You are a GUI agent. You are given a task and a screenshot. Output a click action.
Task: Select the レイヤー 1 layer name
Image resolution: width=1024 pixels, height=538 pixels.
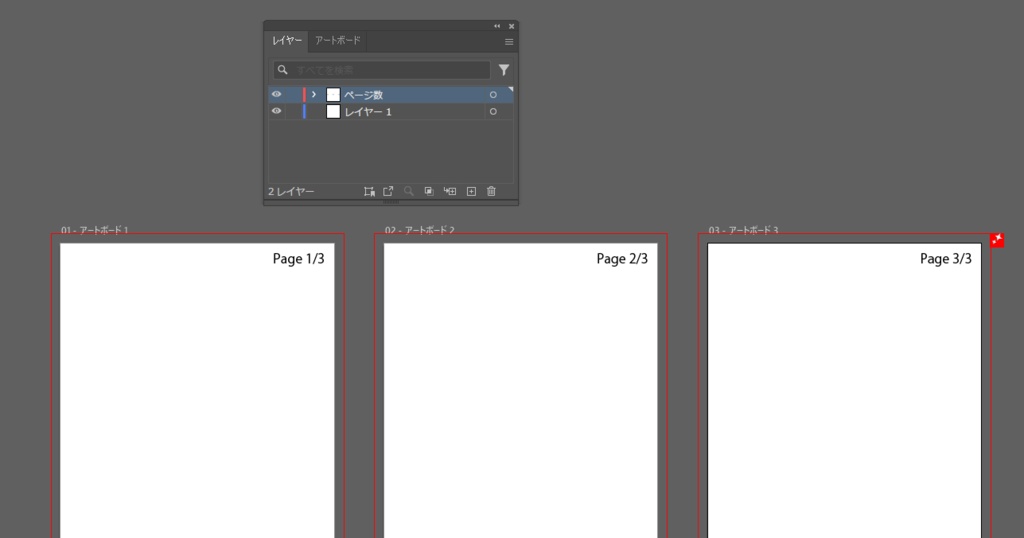coord(368,112)
